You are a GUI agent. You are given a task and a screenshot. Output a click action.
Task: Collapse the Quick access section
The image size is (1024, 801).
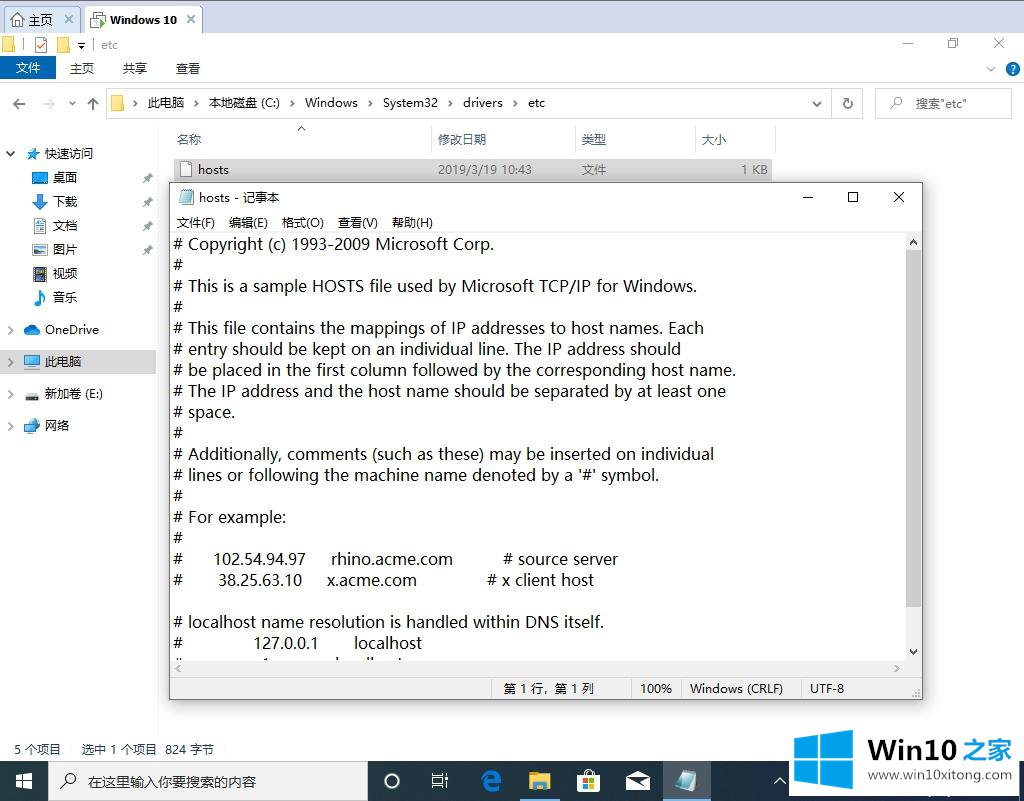11,154
